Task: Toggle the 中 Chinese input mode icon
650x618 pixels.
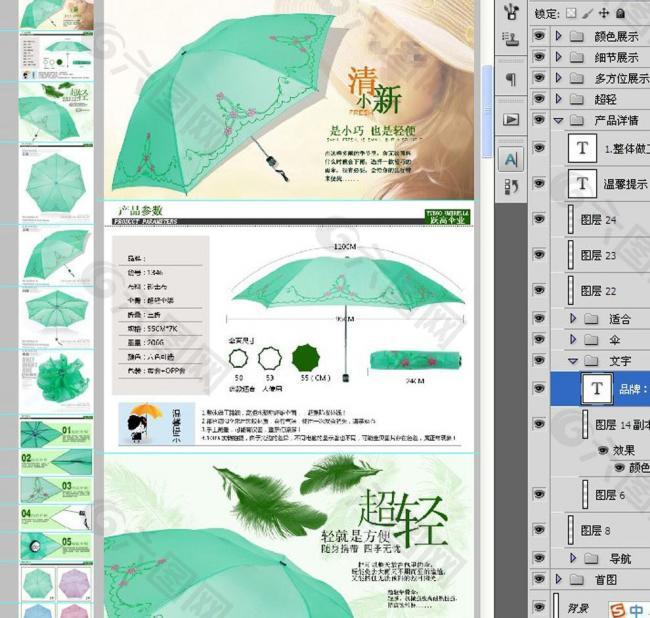Action: [x=636, y=611]
